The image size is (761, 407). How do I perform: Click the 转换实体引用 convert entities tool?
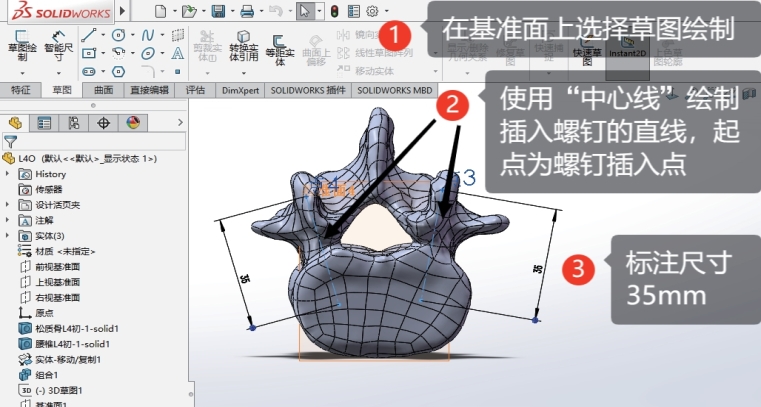(243, 46)
